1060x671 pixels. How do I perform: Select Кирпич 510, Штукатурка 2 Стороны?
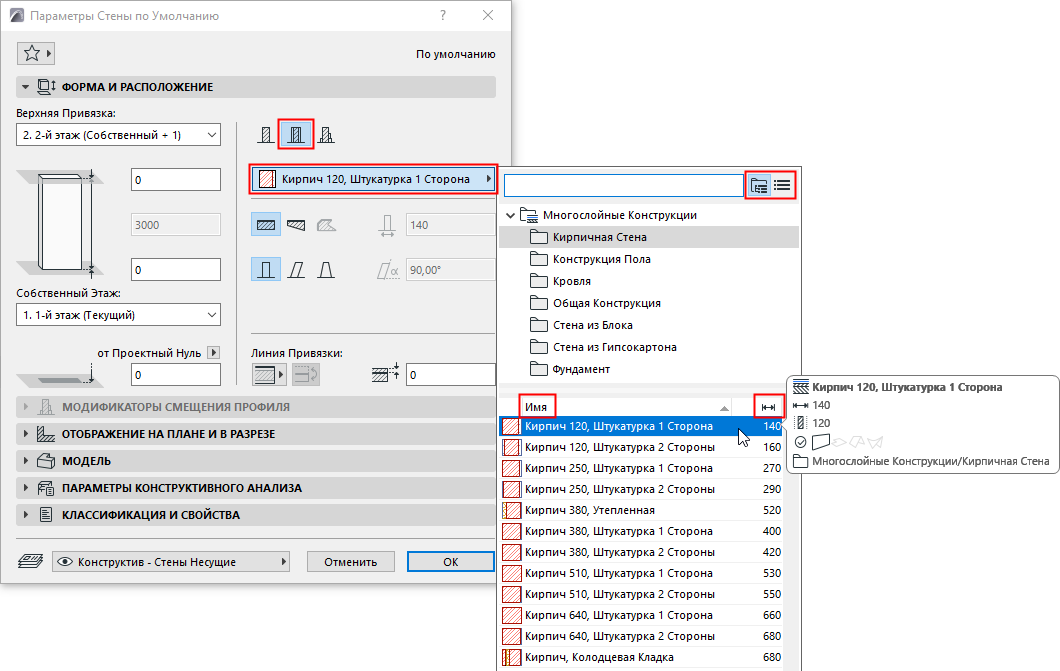tap(641, 594)
